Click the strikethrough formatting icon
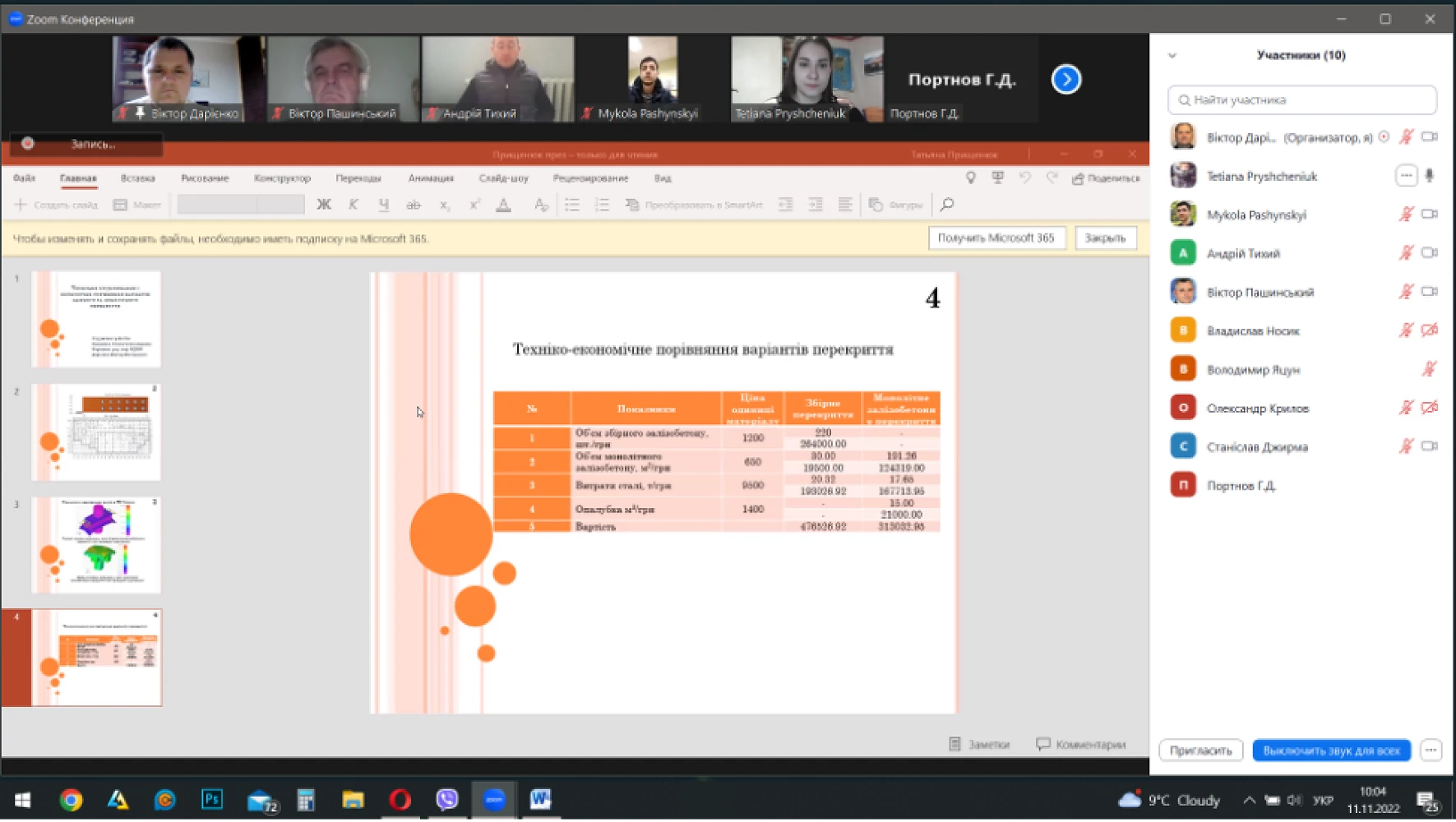 pos(414,205)
